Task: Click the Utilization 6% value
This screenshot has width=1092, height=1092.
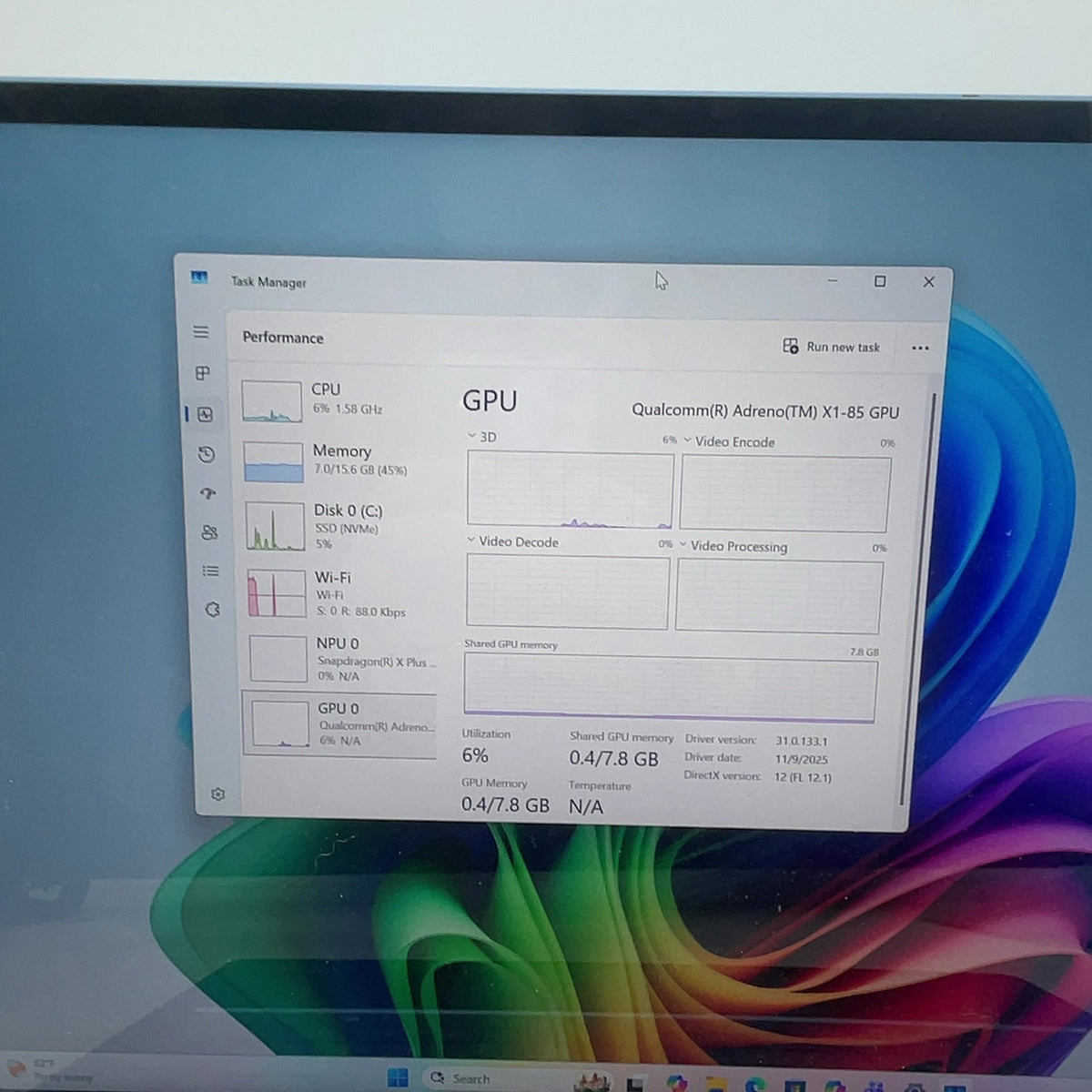Action: tap(475, 755)
